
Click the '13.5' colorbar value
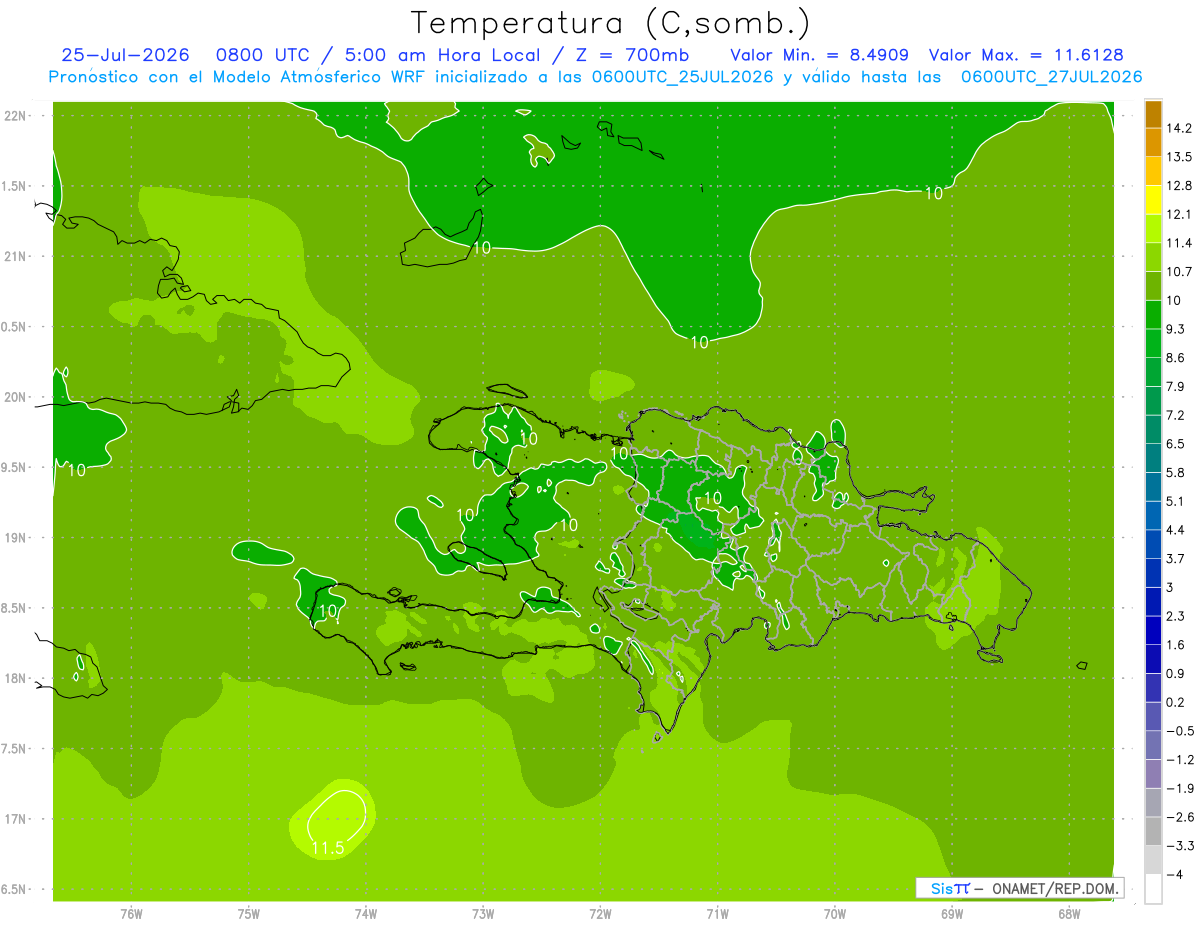[1180, 157]
